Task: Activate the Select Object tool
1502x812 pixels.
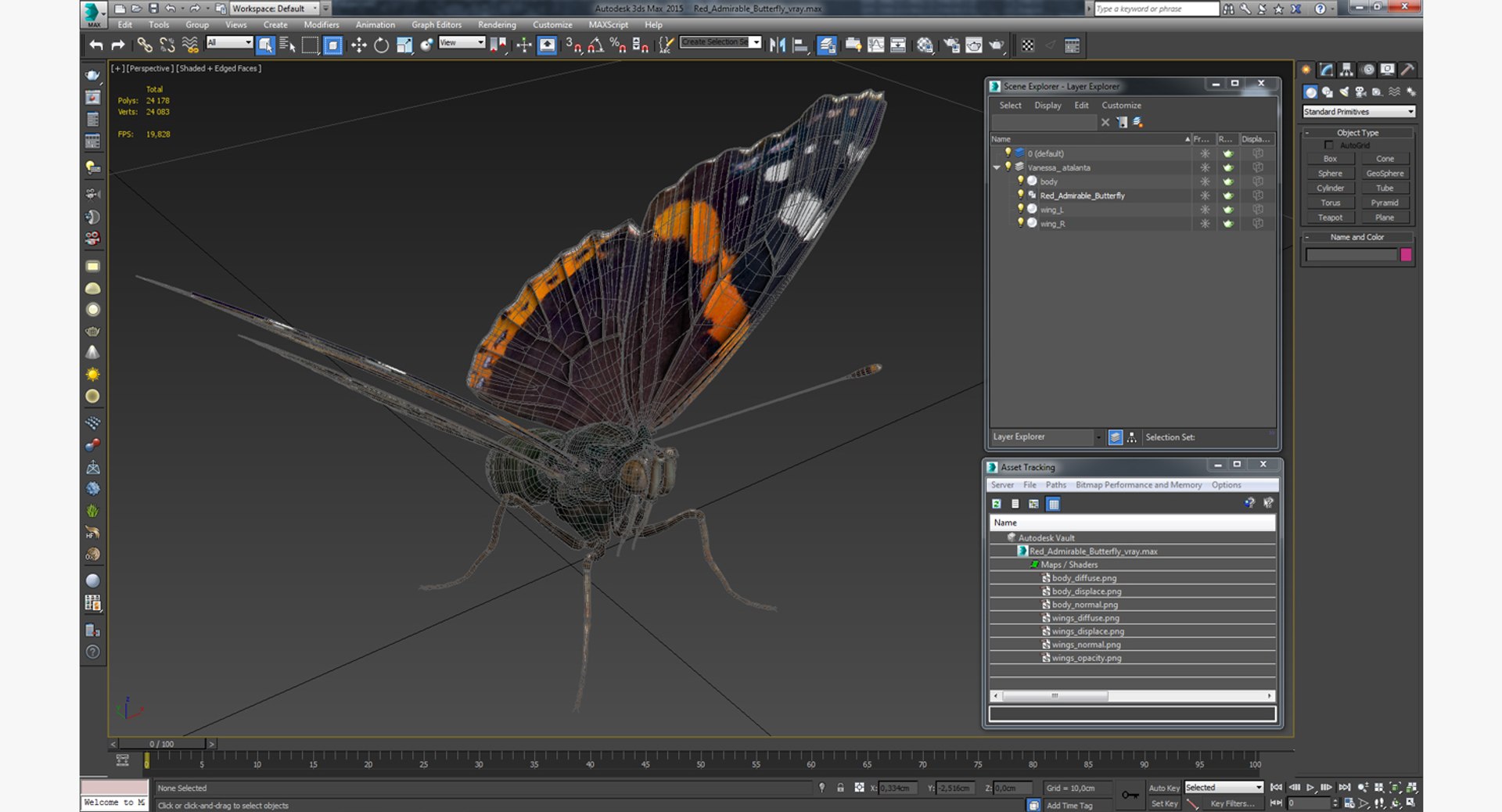Action: [265, 45]
